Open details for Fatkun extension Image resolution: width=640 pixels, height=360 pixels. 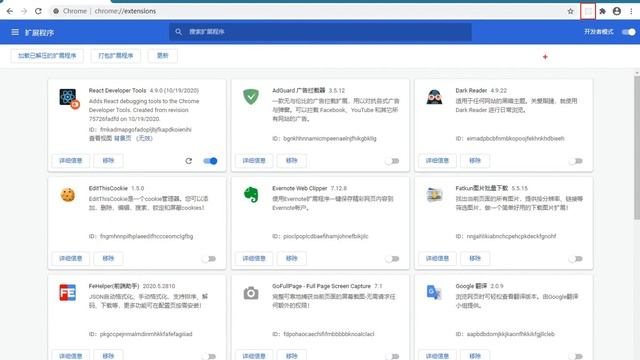click(437, 258)
